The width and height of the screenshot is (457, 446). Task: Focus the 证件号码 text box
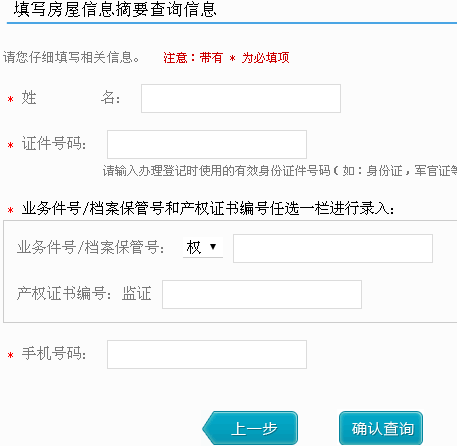(207, 144)
